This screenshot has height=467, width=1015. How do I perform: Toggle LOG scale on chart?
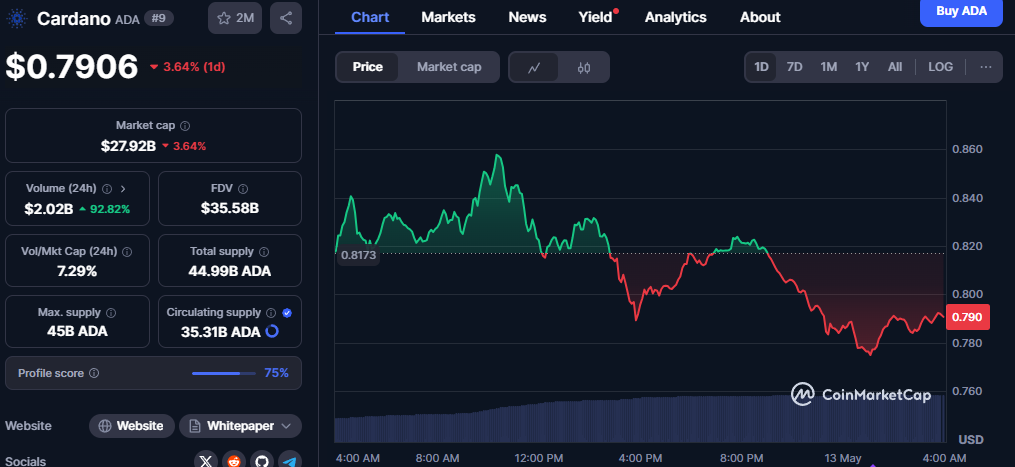(940, 67)
